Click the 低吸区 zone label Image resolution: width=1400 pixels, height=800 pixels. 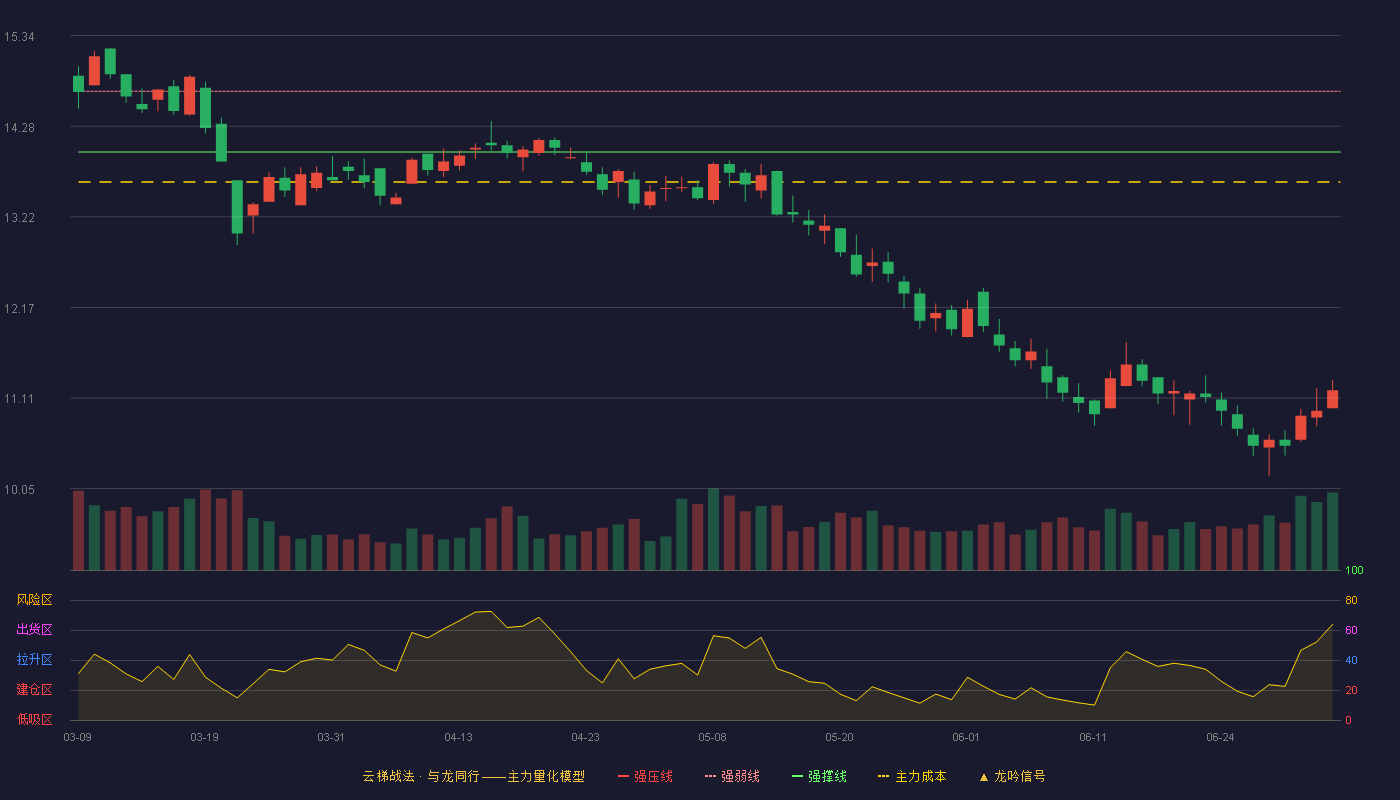coord(34,719)
